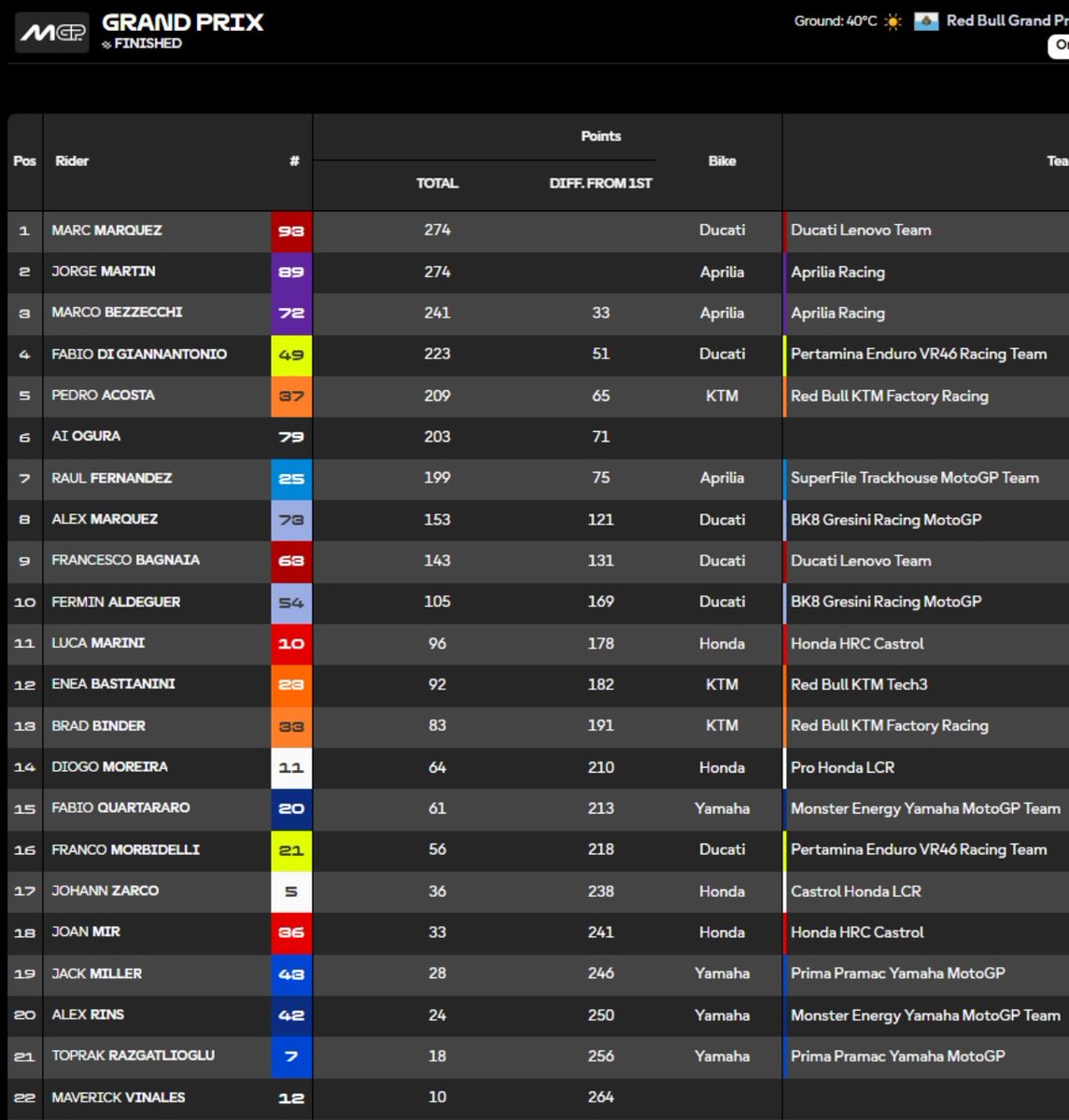1069x1120 pixels.
Task: Click the GRAND PRIX heading
Action: tap(183, 22)
